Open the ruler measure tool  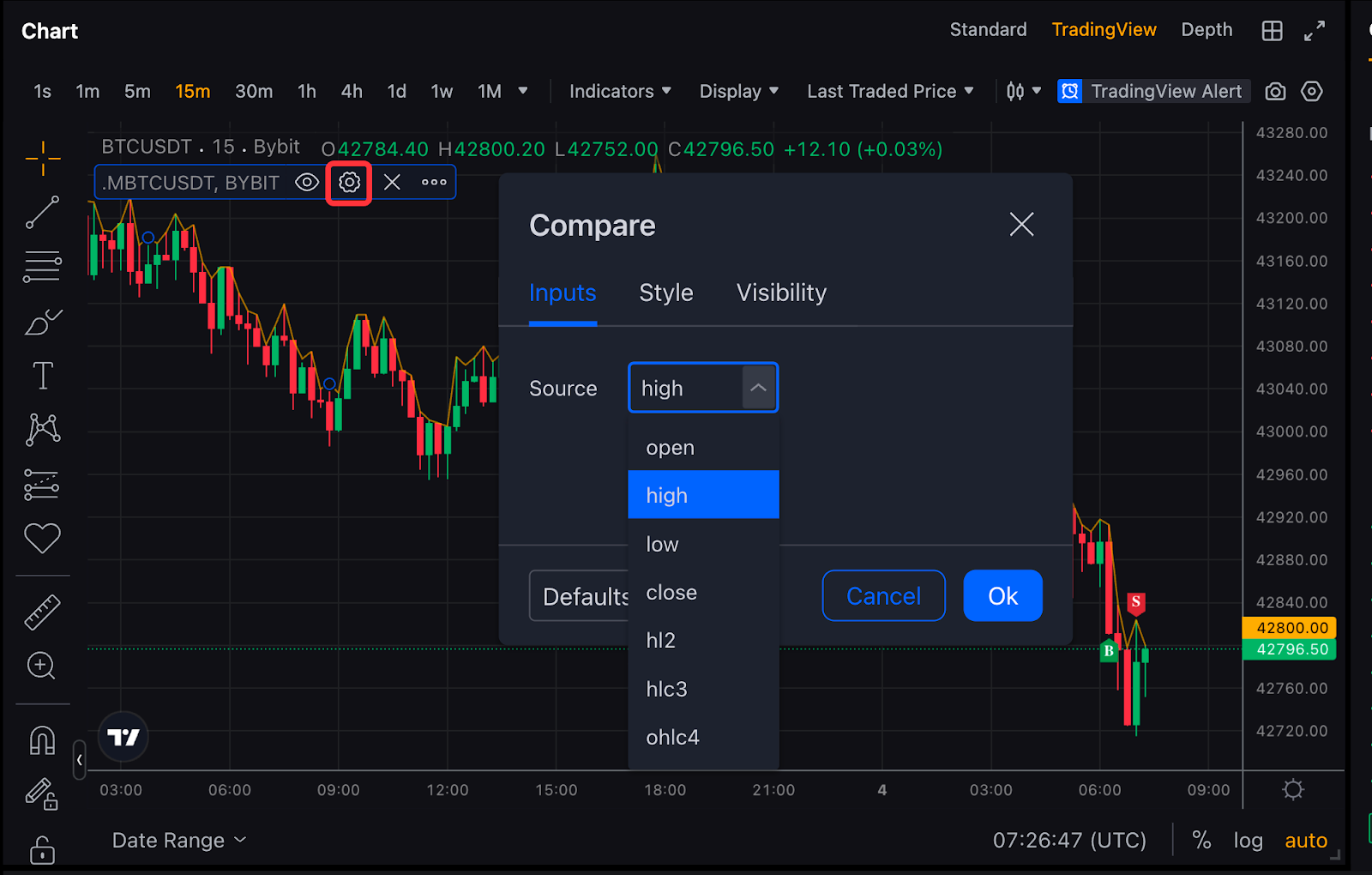tap(42, 612)
